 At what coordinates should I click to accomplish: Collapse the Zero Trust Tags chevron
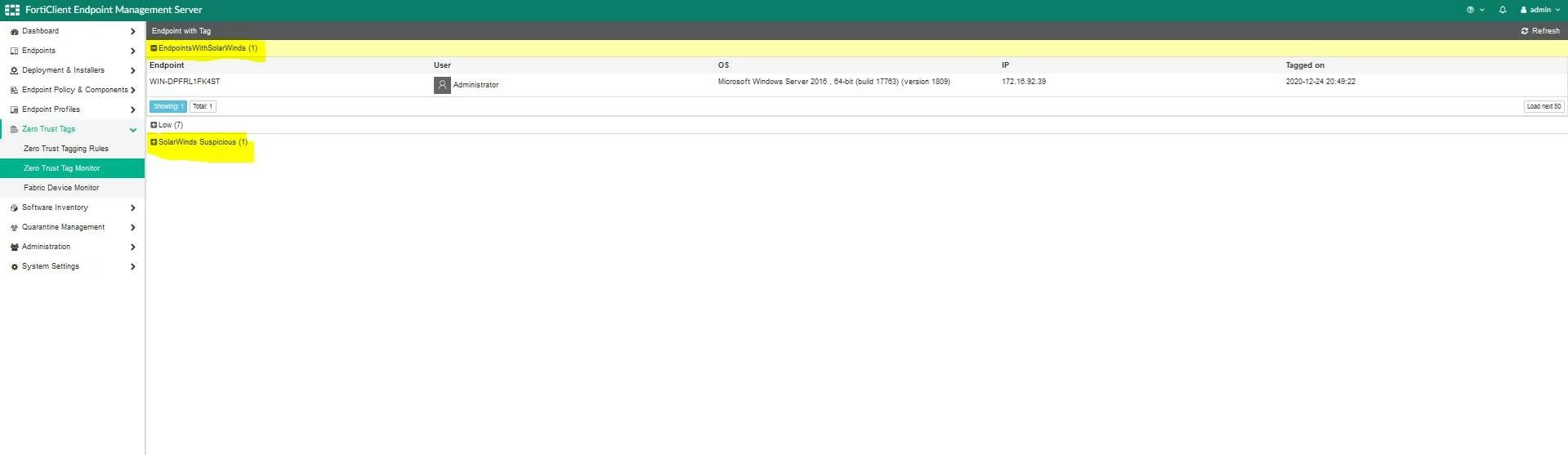click(133, 129)
